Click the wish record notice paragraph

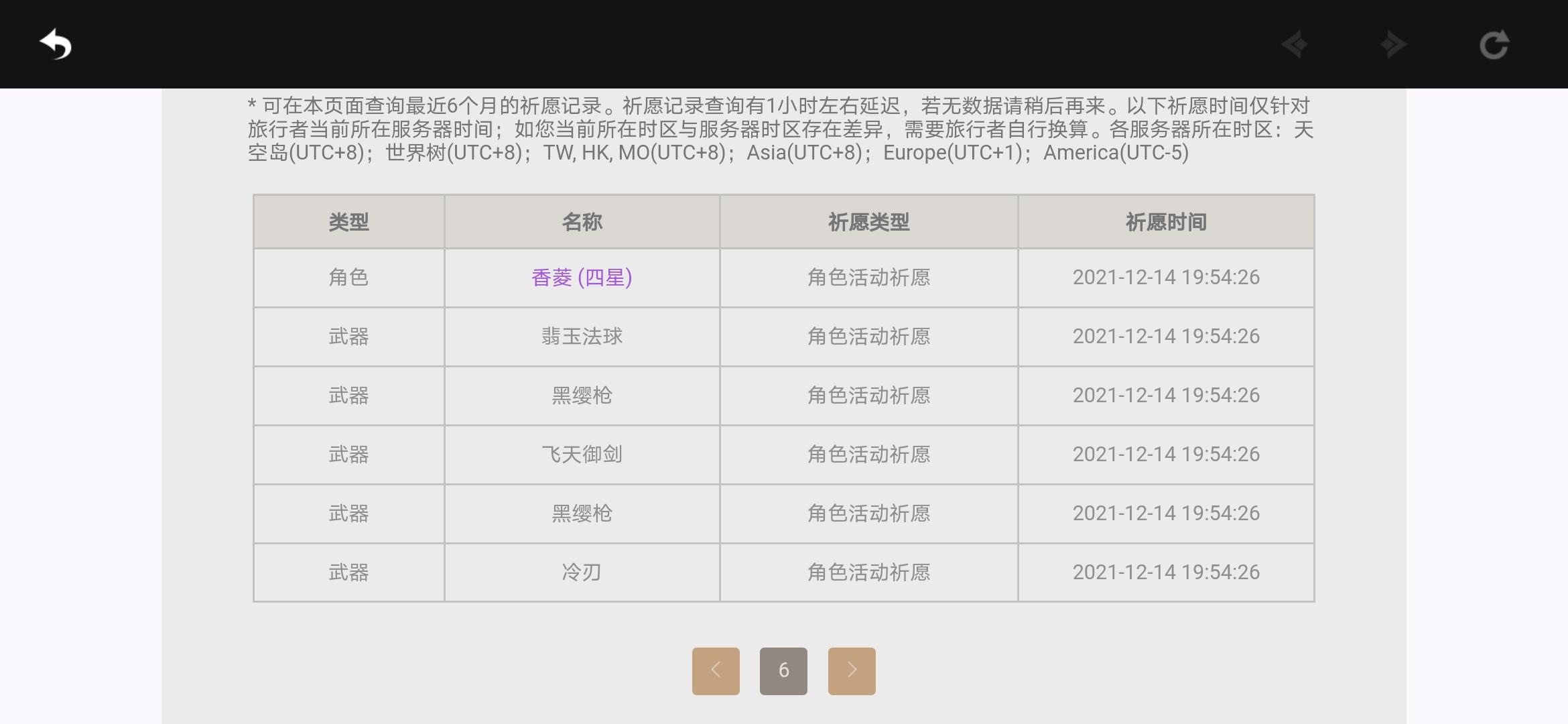click(x=781, y=129)
